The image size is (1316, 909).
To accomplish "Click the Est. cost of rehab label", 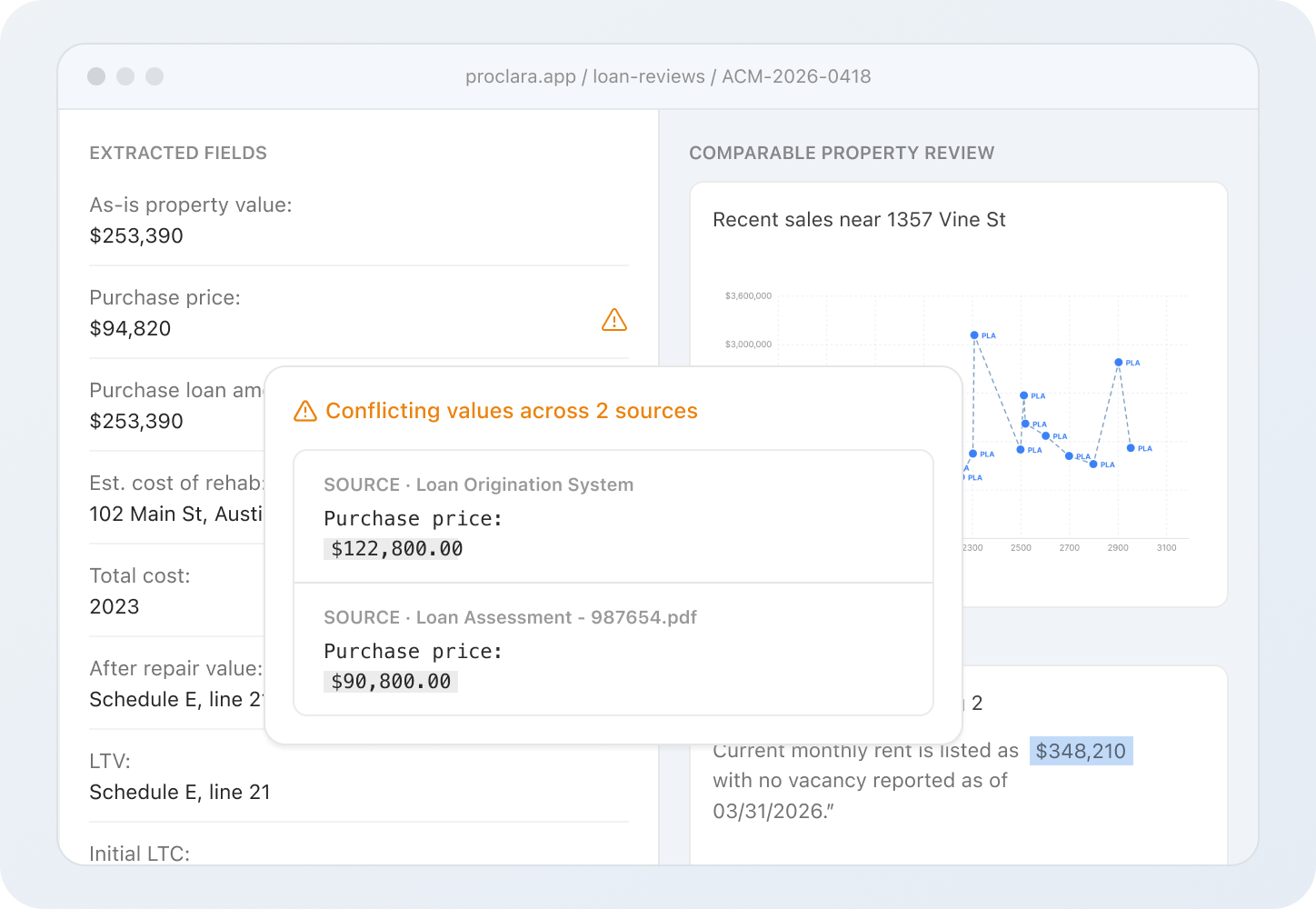I will tap(176, 483).
